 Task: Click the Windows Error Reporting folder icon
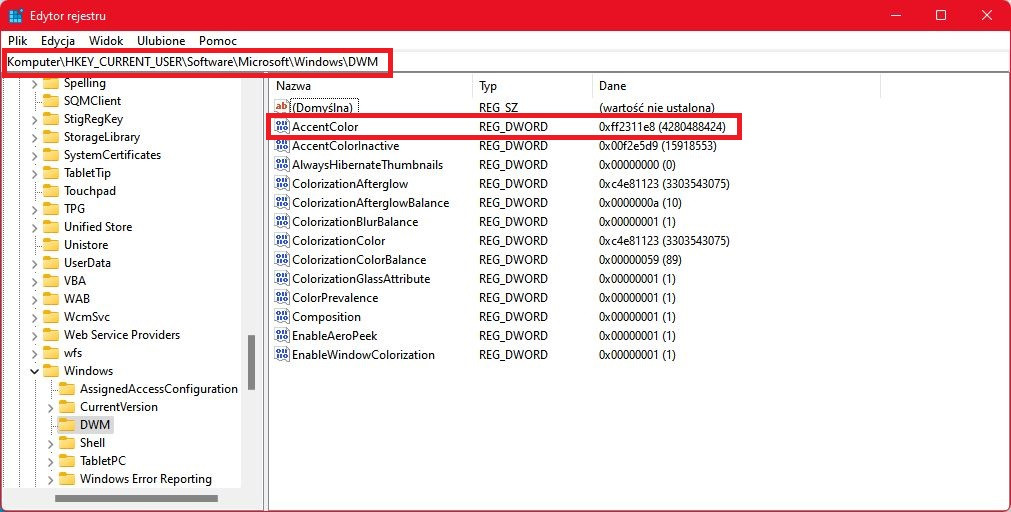(67, 479)
